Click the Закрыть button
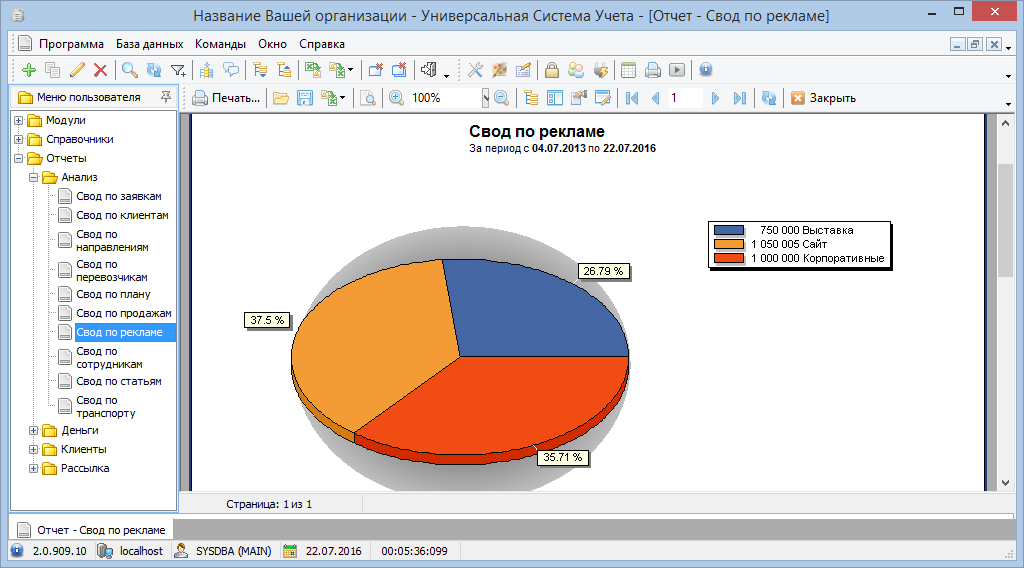This screenshot has height=568, width=1024. pyautogui.click(x=823, y=98)
